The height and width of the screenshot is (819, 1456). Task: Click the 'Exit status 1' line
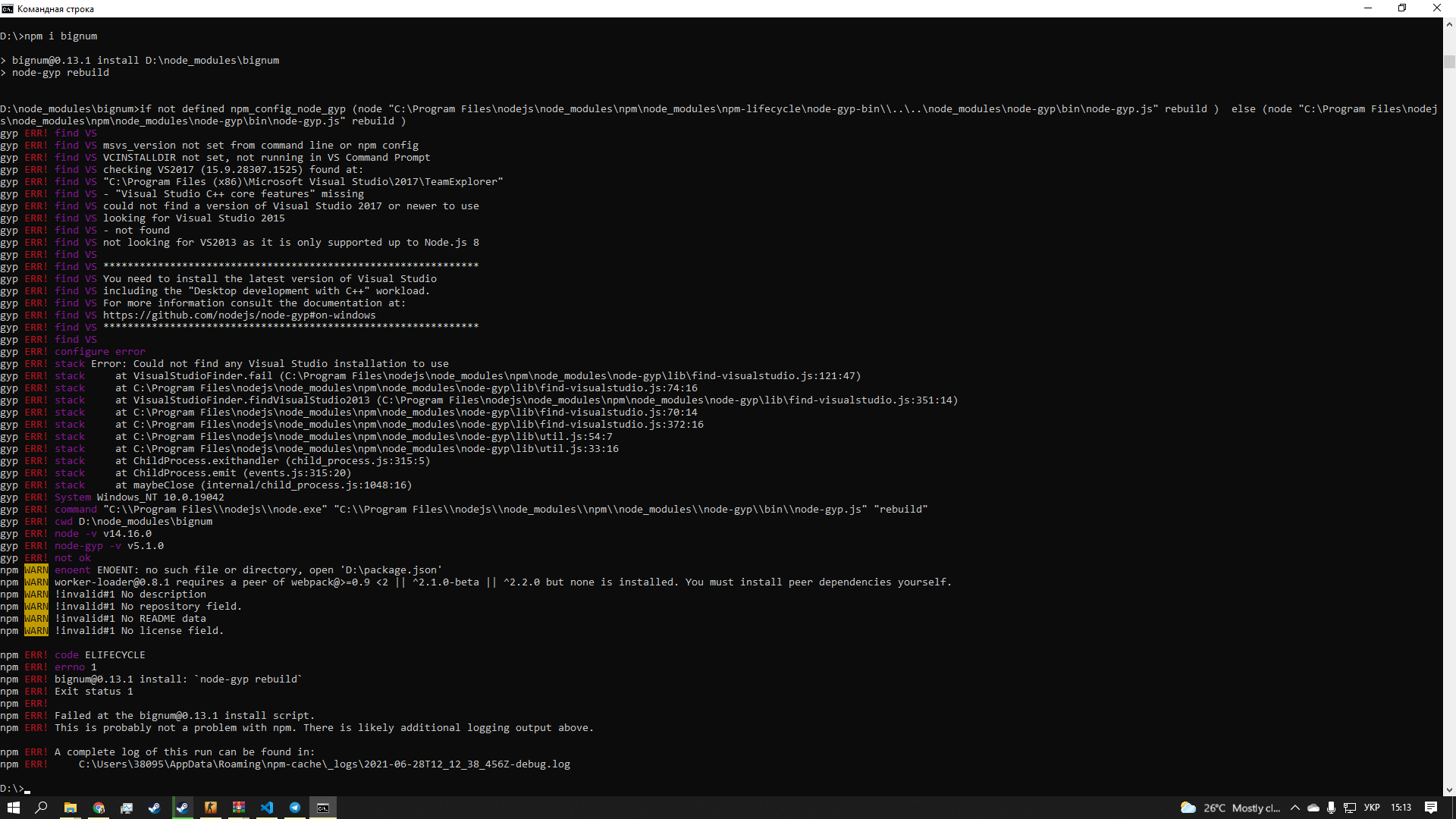[67, 692]
